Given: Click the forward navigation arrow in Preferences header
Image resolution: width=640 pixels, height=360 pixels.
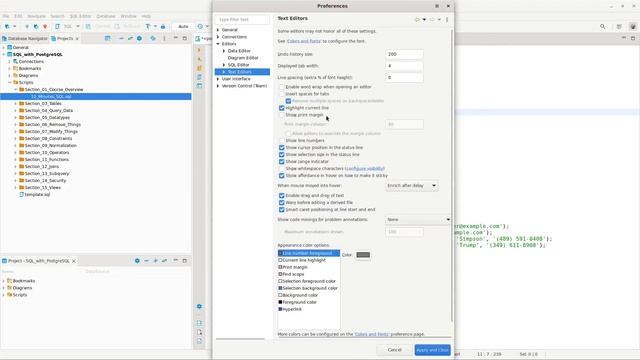Looking at the screenshot, I should click(x=432, y=19).
